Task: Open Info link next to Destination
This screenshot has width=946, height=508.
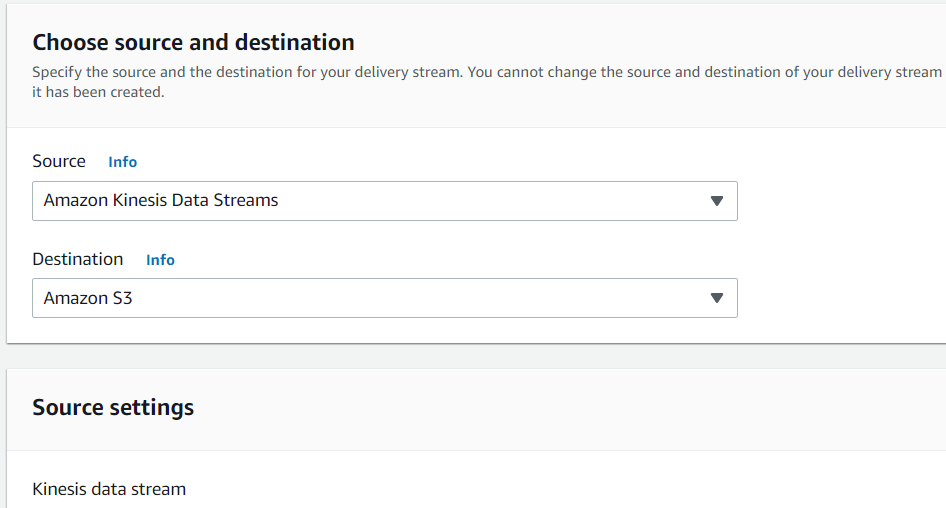Action: [160, 260]
